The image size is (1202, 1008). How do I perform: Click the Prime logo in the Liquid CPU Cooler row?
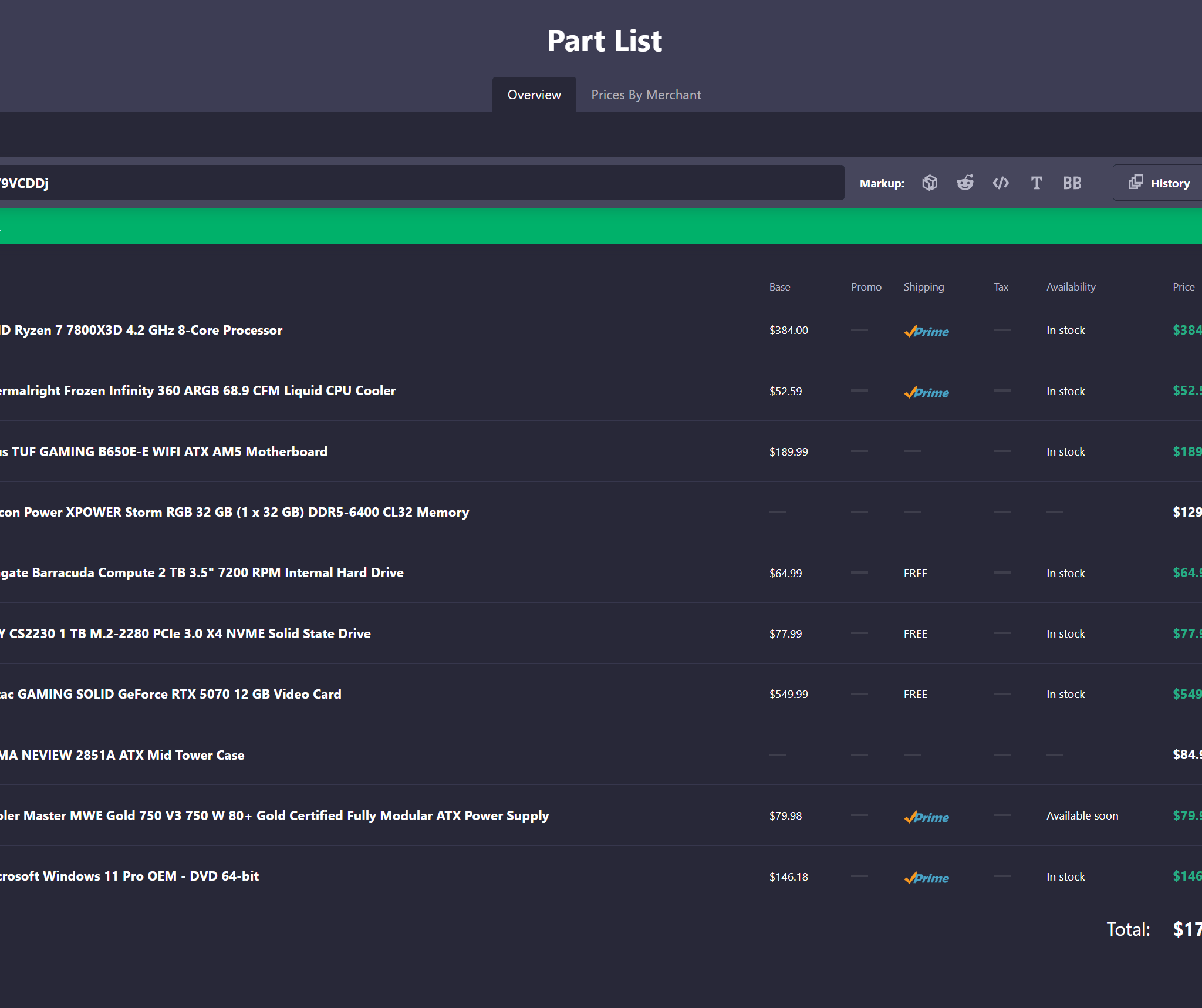pos(926,392)
